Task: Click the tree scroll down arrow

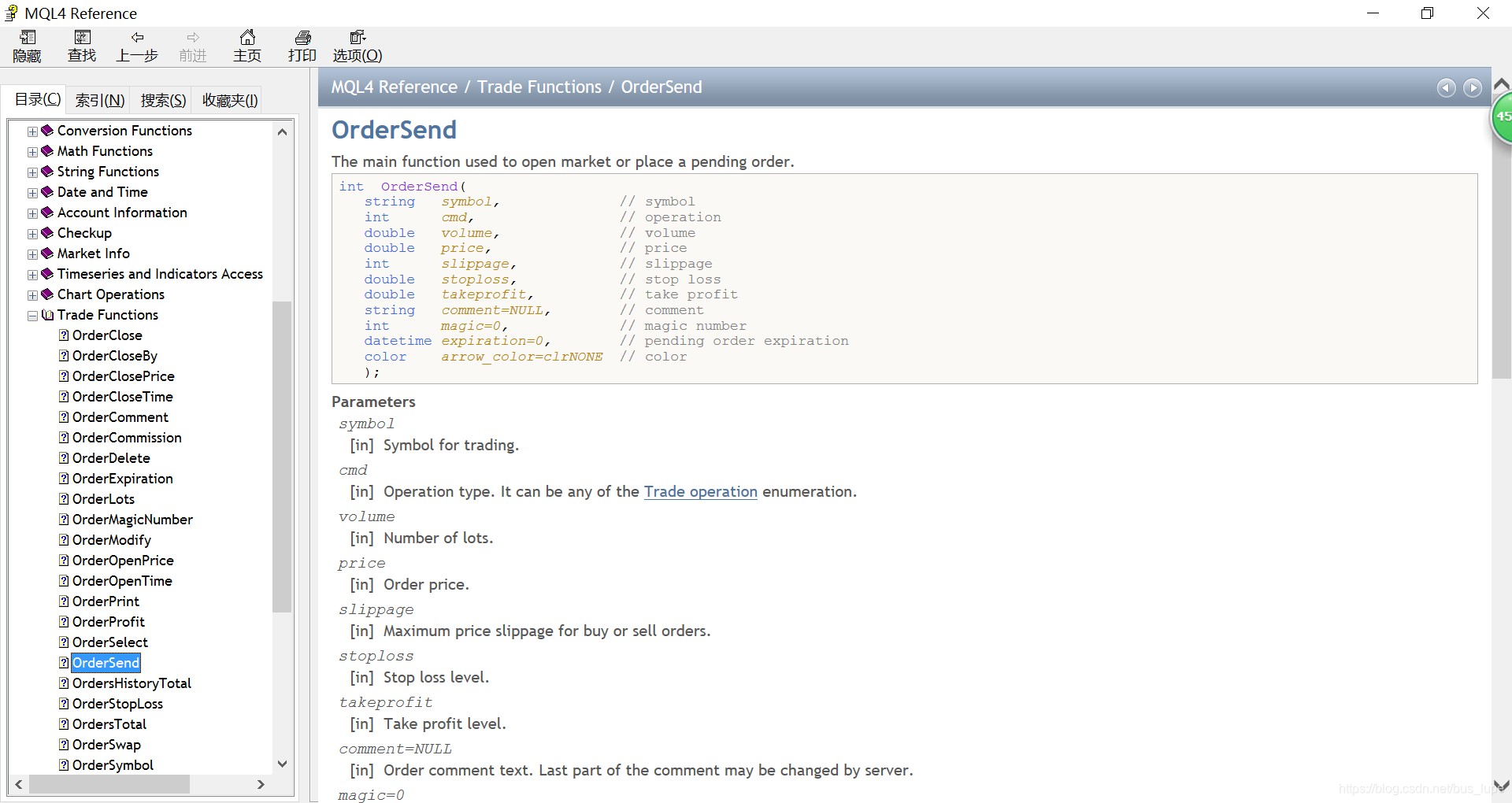Action: 282,764
